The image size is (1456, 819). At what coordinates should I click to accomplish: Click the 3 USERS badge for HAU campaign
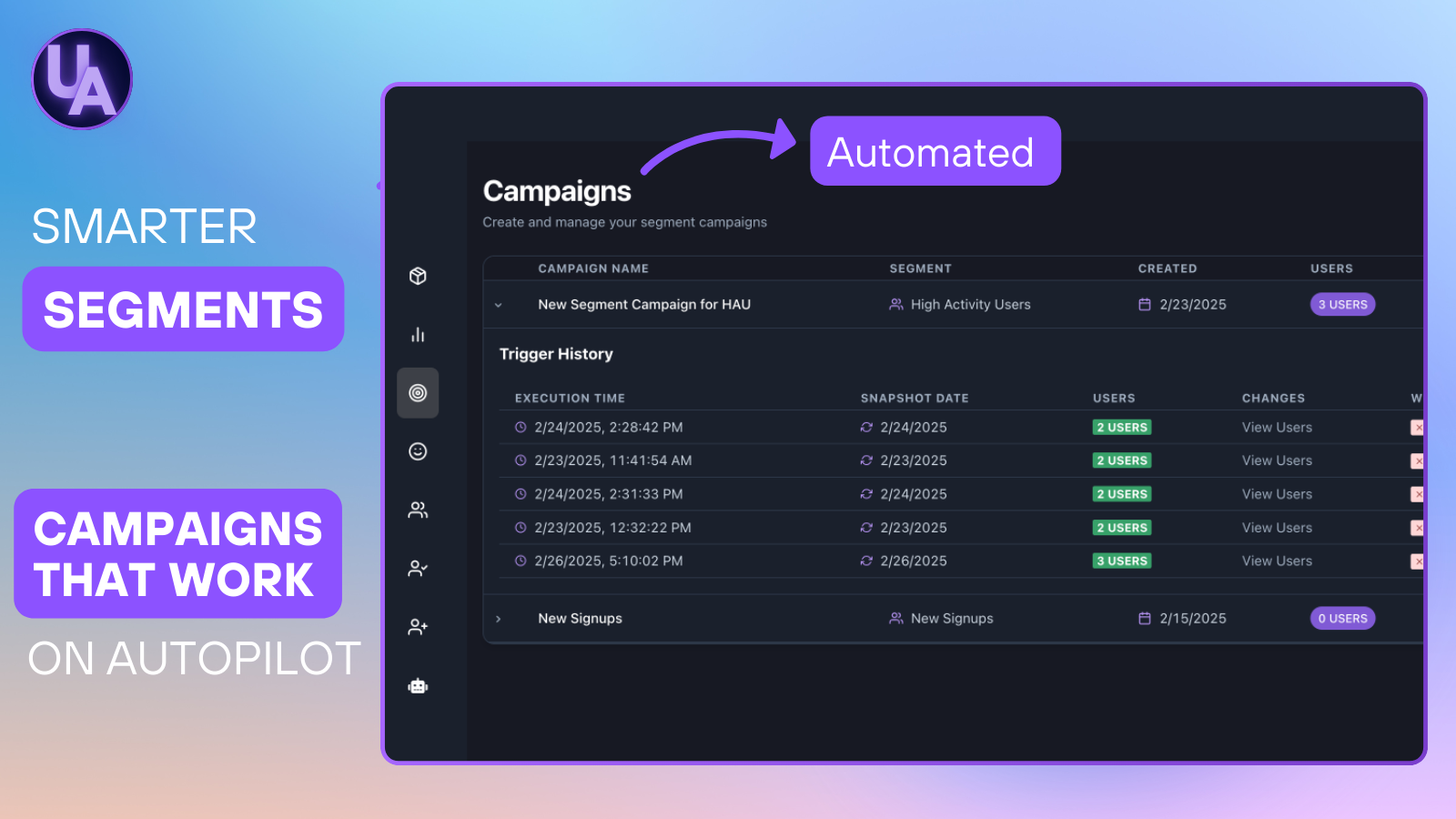coord(1342,304)
